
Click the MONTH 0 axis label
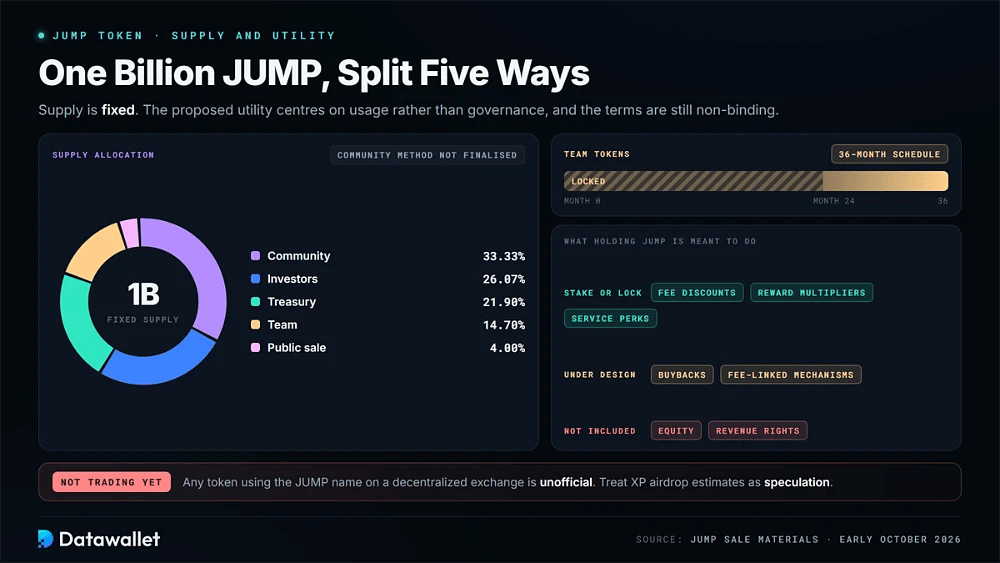pyautogui.click(x=582, y=201)
